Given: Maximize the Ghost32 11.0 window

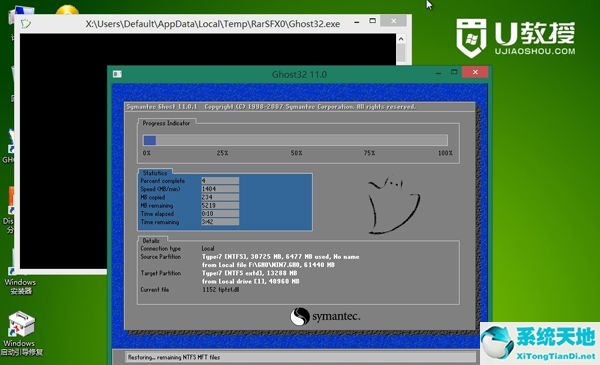Looking at the screenshot, I should coord(454,72).
